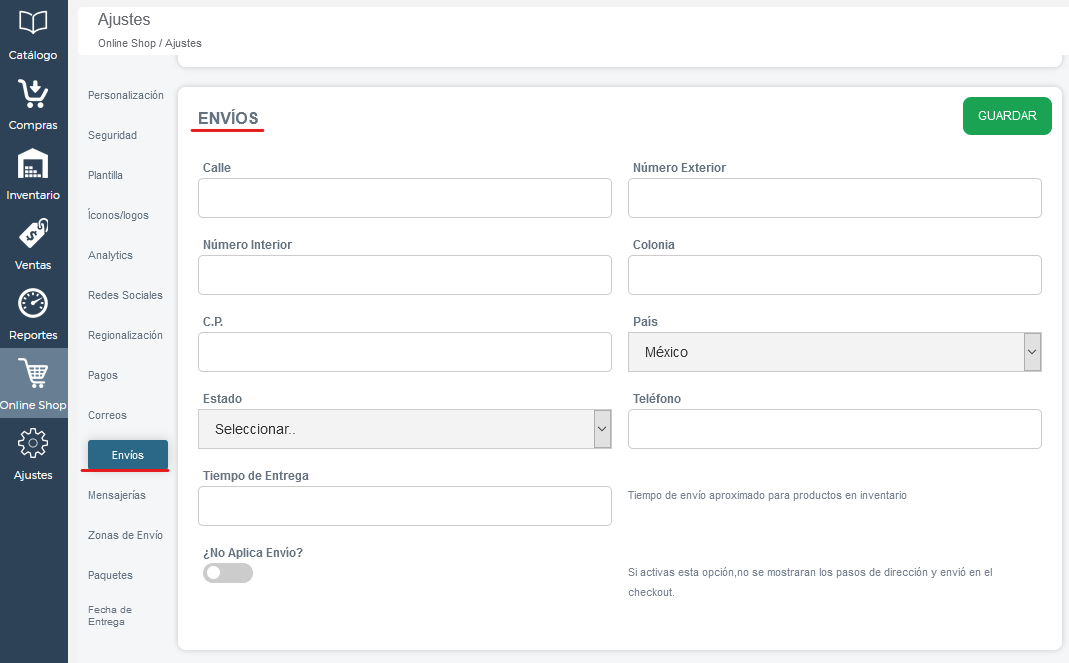
Task: Toggle the ¿No Aplica Envío? switch
Action: pyautogui.click(x=228, y=573)
